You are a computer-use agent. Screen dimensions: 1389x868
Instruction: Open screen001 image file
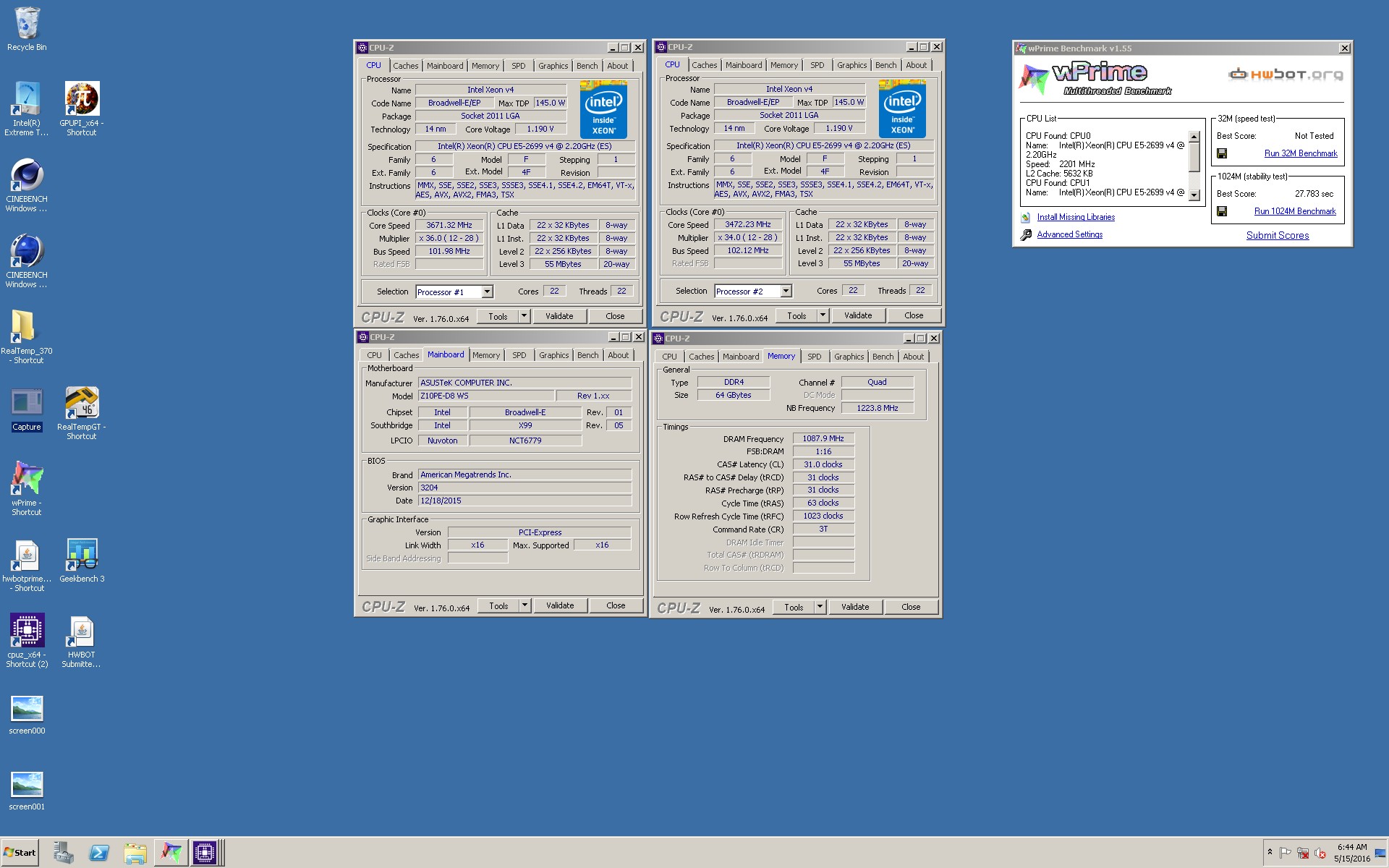(x=27, y=791)
